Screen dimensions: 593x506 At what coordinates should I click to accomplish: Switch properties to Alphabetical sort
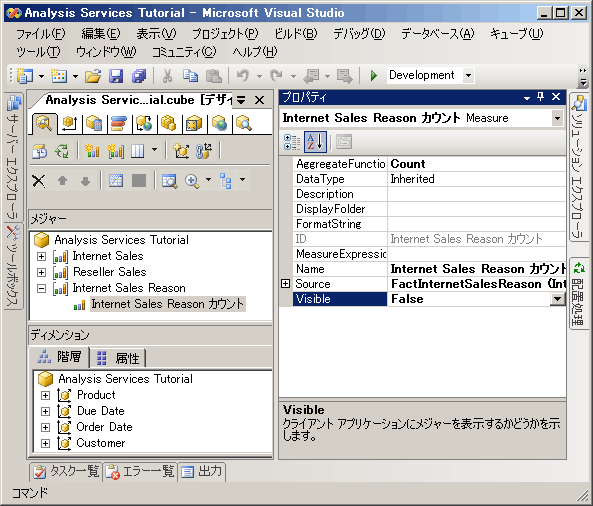[315, 142]
